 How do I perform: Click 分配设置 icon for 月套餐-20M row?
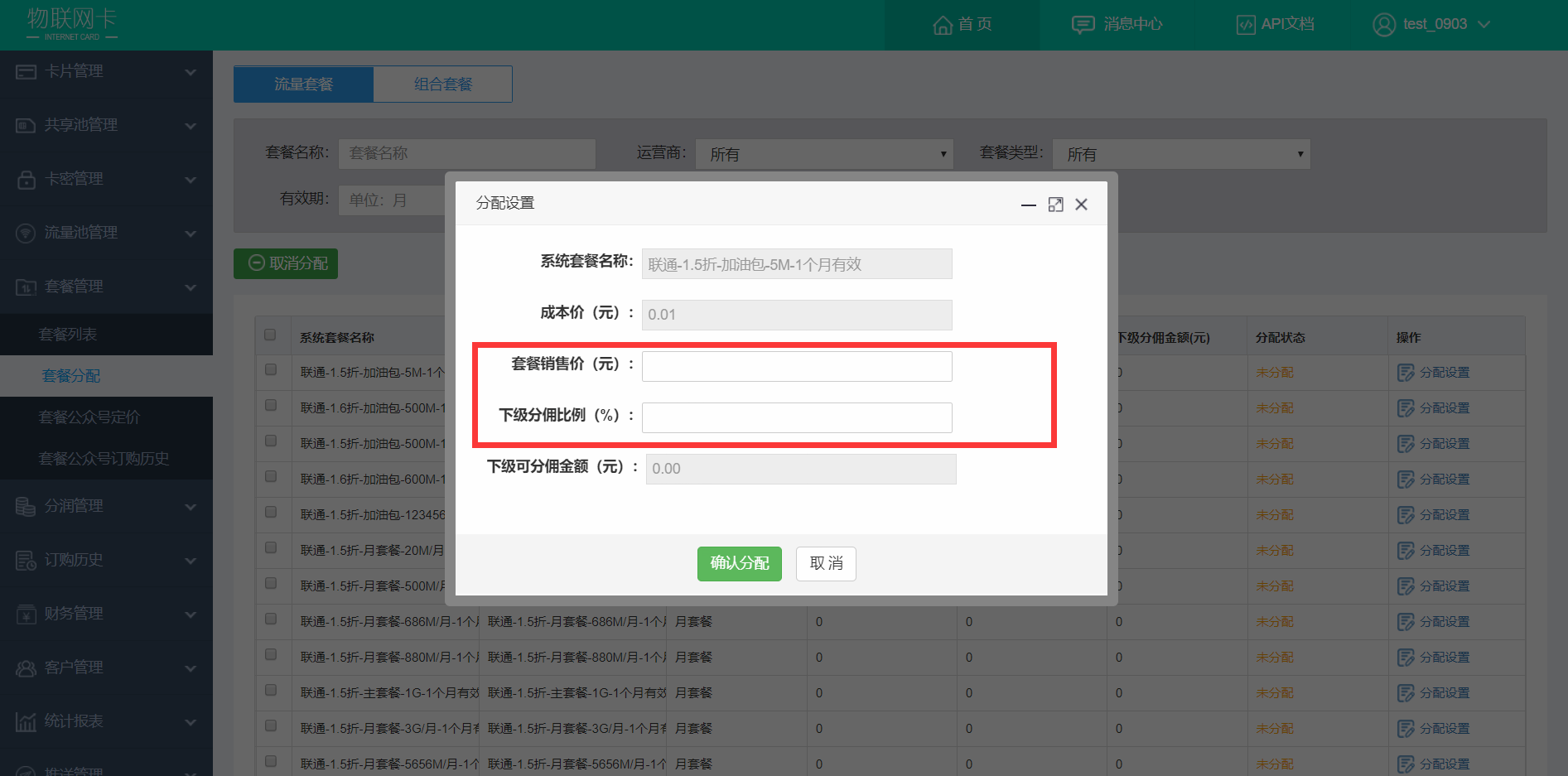(x=1406, y=551)
